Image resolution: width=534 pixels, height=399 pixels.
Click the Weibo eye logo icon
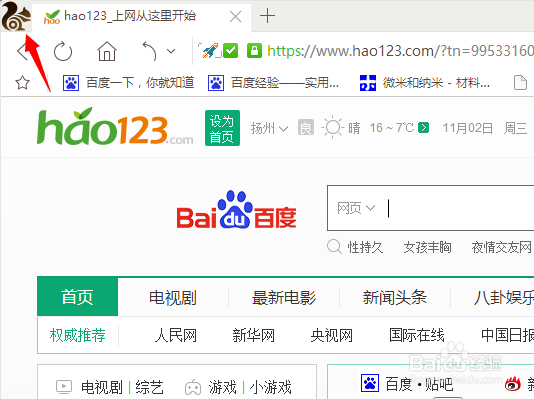[x=513, y=384]
